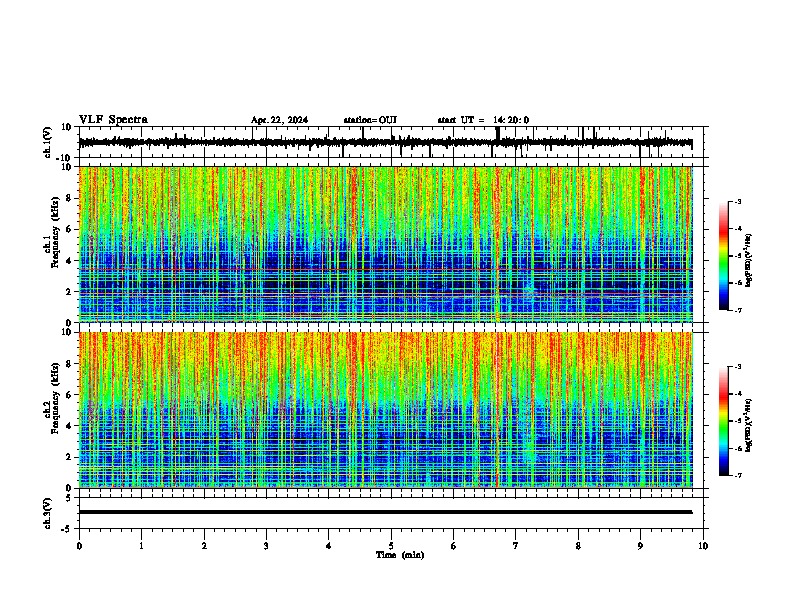
Task: Click time axis tick label "5"
Action: 391,546
